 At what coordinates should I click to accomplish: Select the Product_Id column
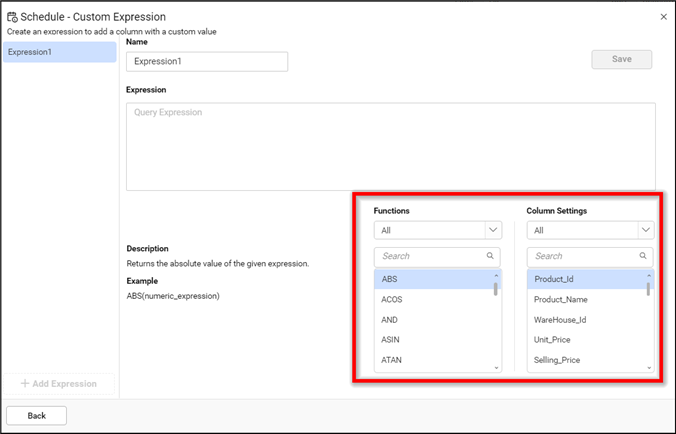585,280
